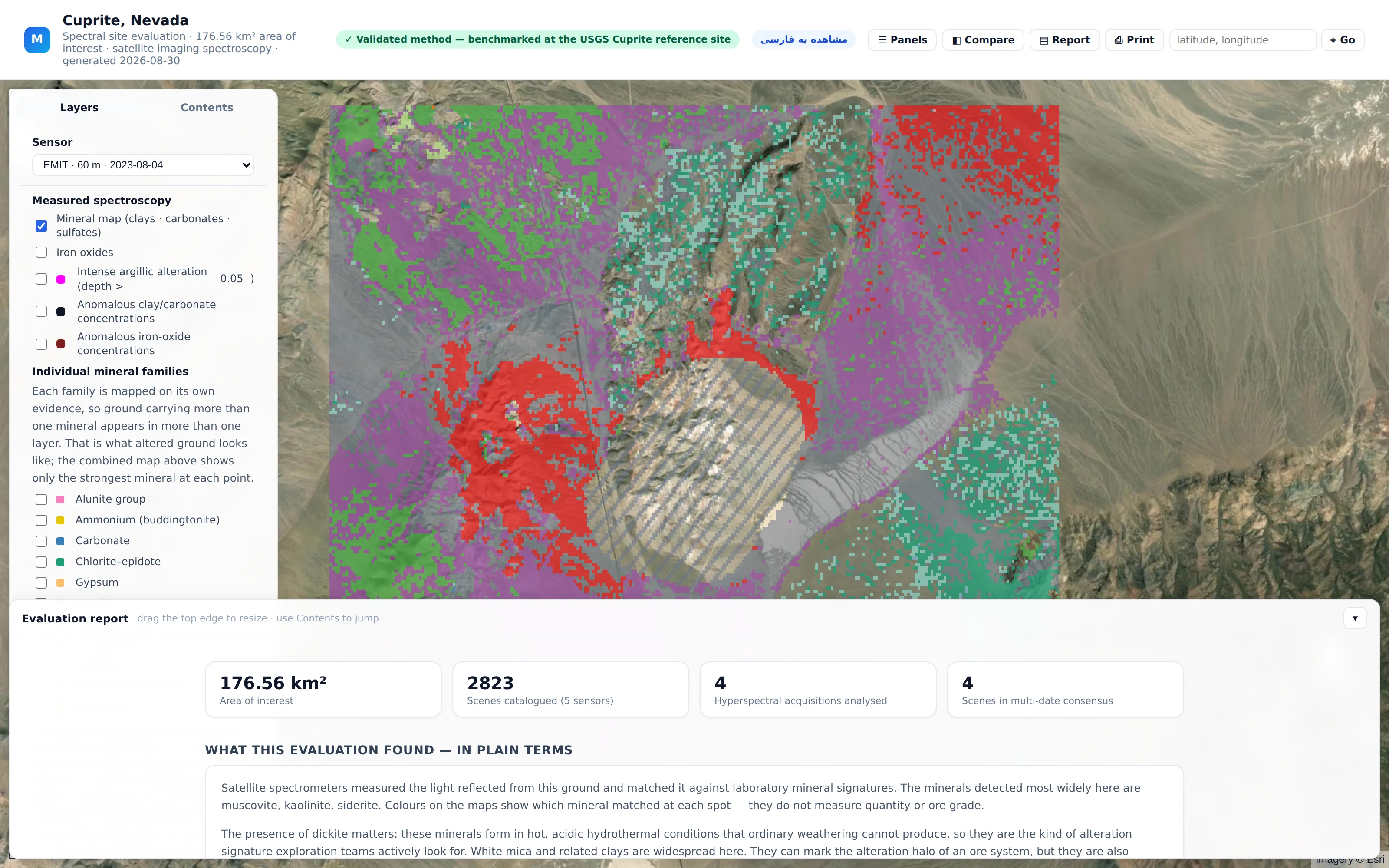This screenshot has width=1389, height=868.
Task: Check the Chlorite–epidote checkbox
Action: click(x=41, y=562)
